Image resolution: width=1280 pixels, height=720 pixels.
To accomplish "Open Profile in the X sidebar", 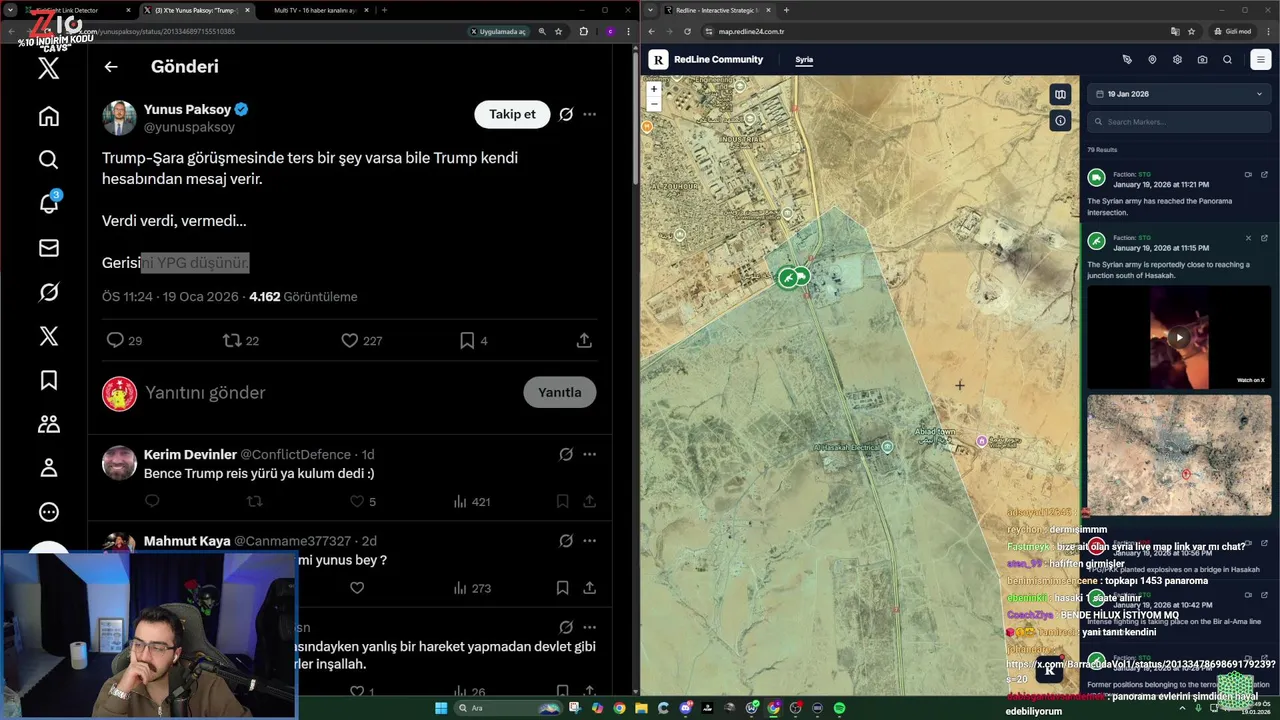I will coord(48,468).
